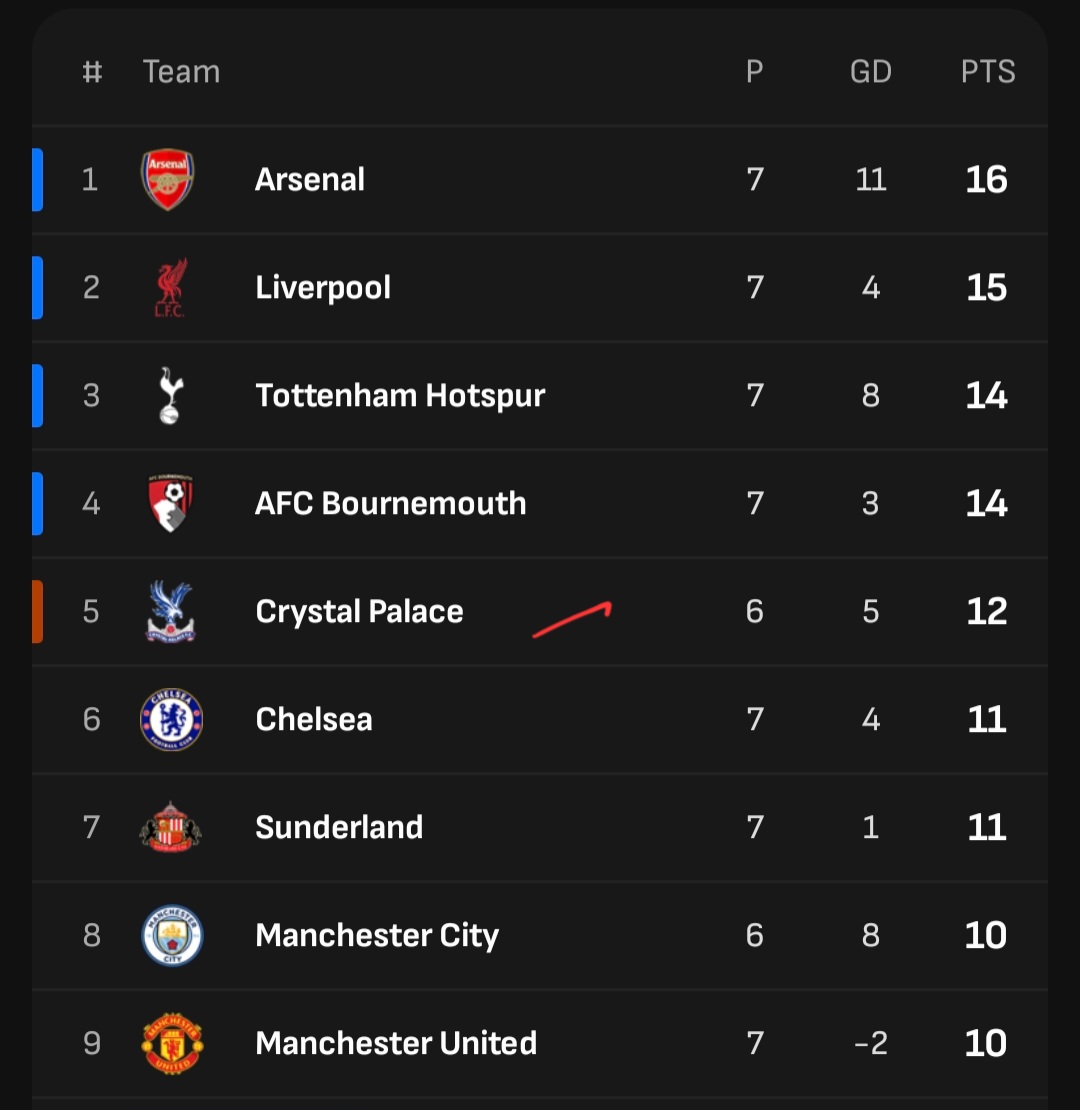
Task: Click the Crystal Palace eagle crest
Action: pos(170,611)
